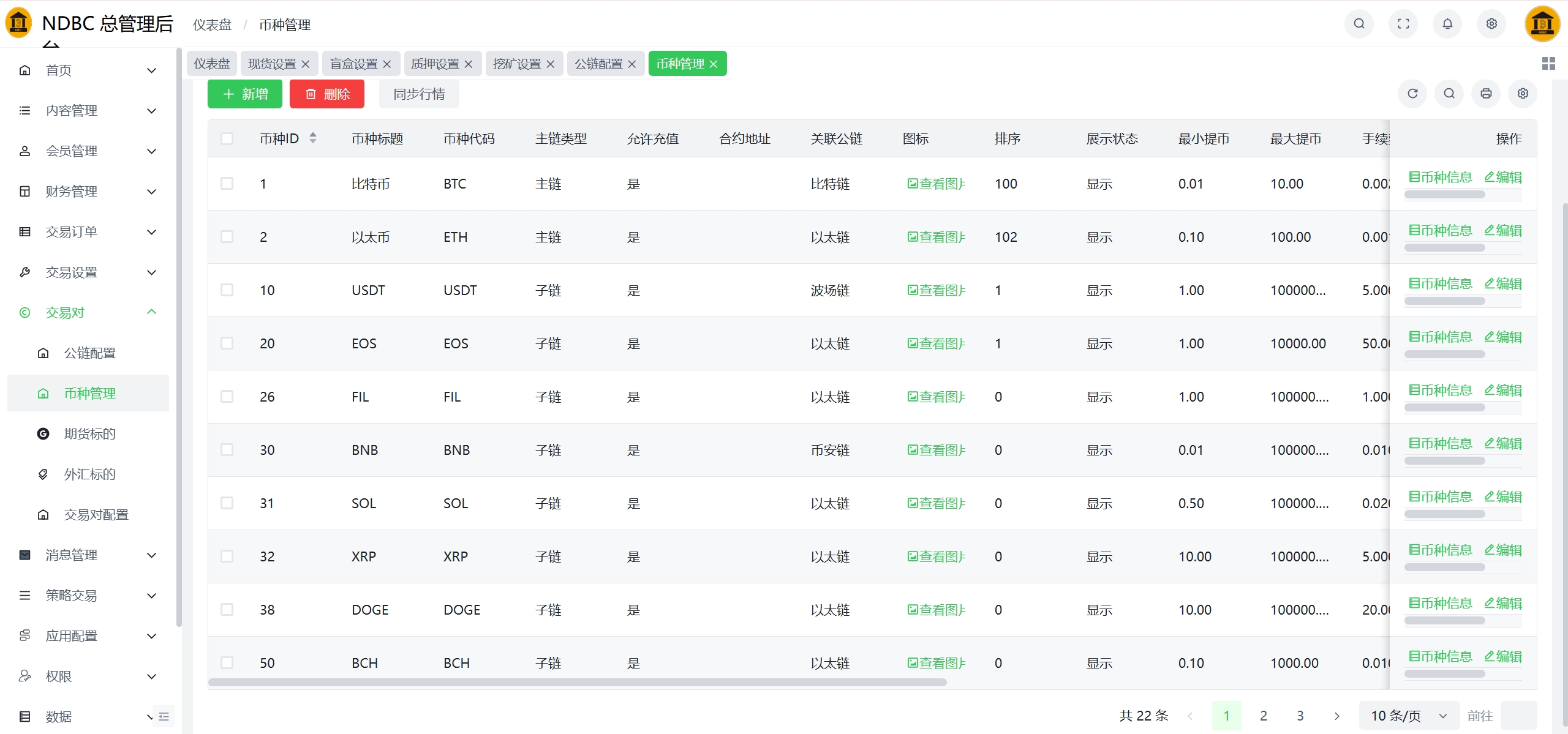This screenshot has width=1568, height=734.
Task: Click the header search magnifier icon
Action: coord(1359,24)
